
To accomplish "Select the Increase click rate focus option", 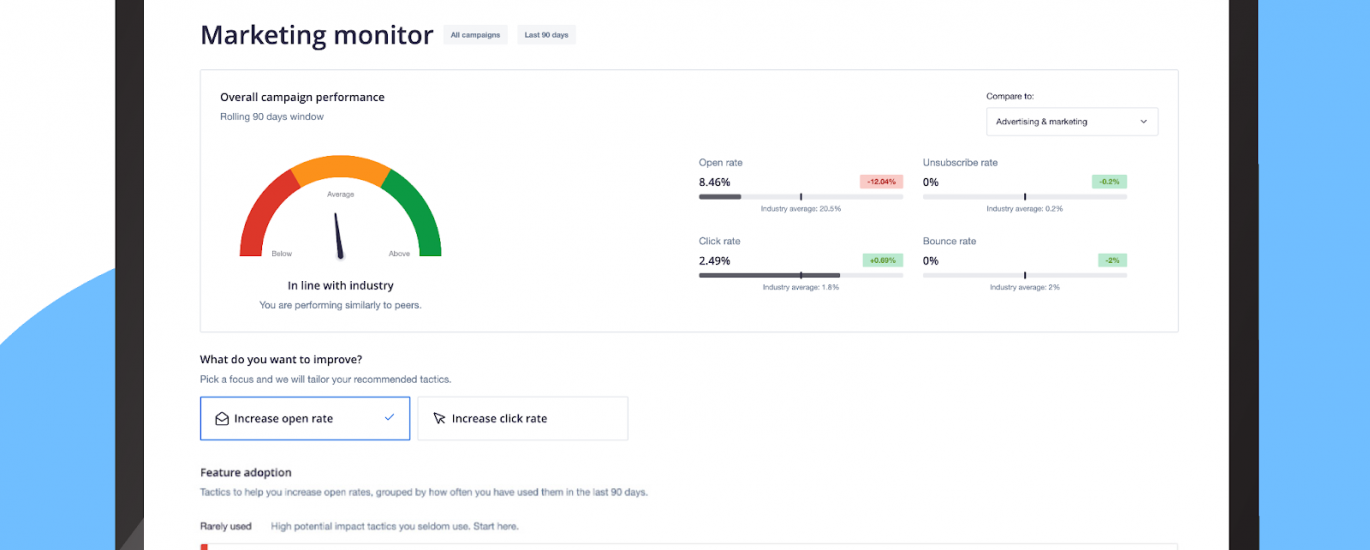I will pyautogui.click(x=522, y=419).
